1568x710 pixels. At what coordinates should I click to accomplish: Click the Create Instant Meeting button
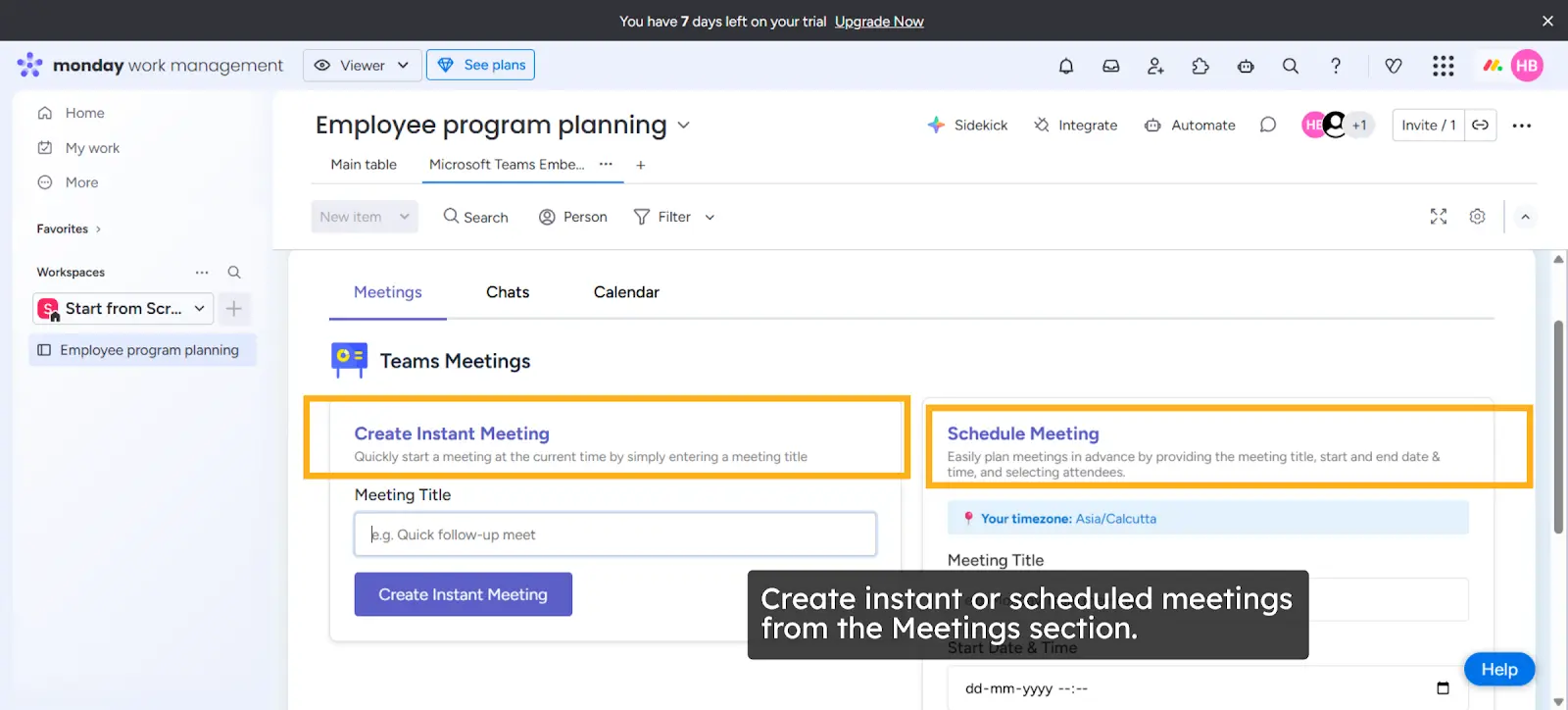463,594
